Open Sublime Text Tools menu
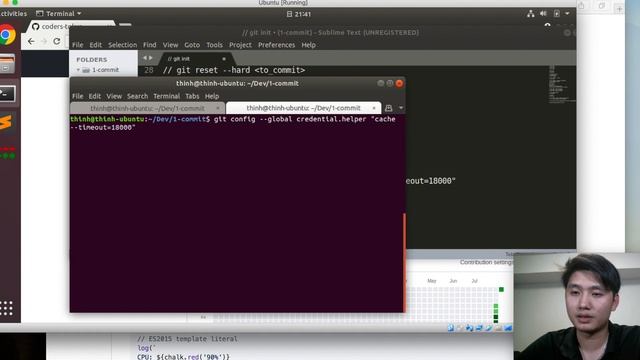The image size is (640, 360). [x=214, y=45]
